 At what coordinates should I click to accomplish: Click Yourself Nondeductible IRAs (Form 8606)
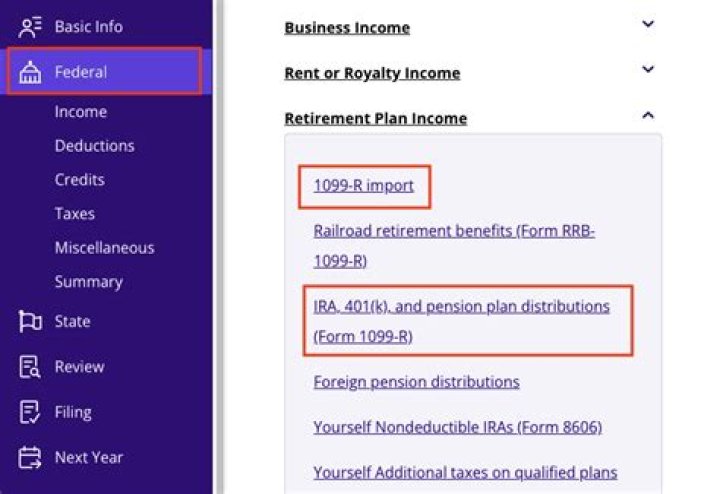click(457, 428)
